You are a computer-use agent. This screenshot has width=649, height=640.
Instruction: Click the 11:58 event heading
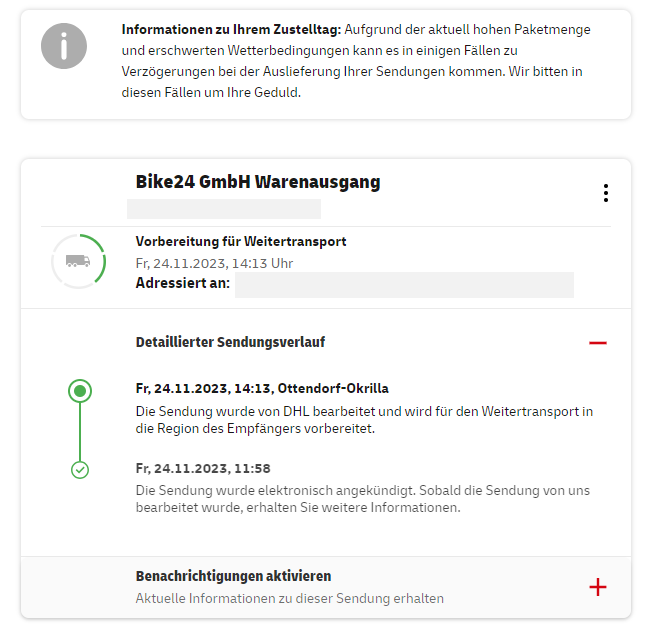tap(203, 468)
